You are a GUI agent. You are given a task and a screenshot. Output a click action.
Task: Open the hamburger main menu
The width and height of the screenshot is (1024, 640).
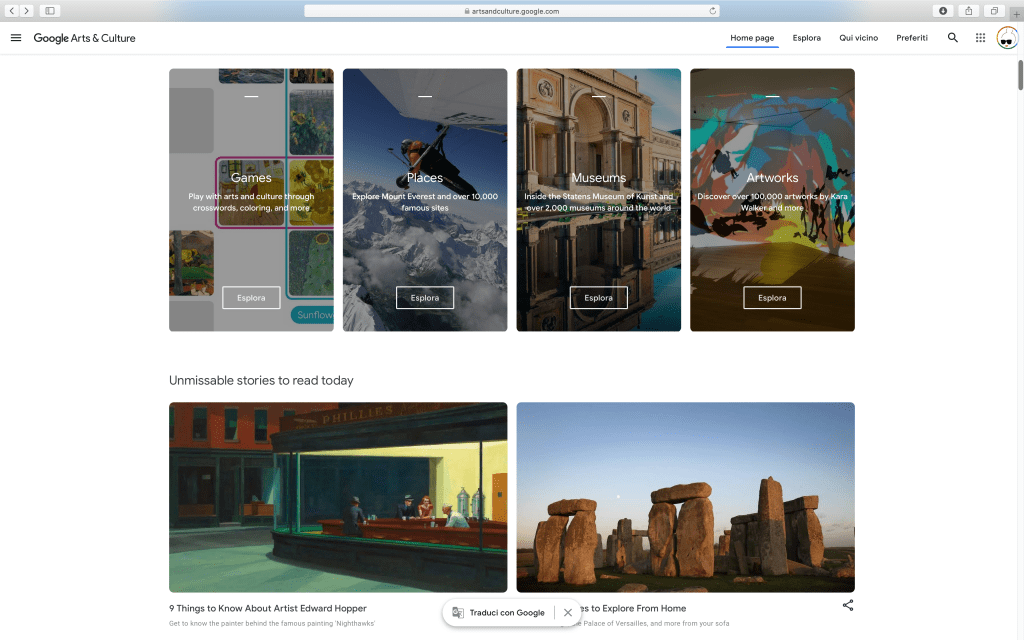16,38
